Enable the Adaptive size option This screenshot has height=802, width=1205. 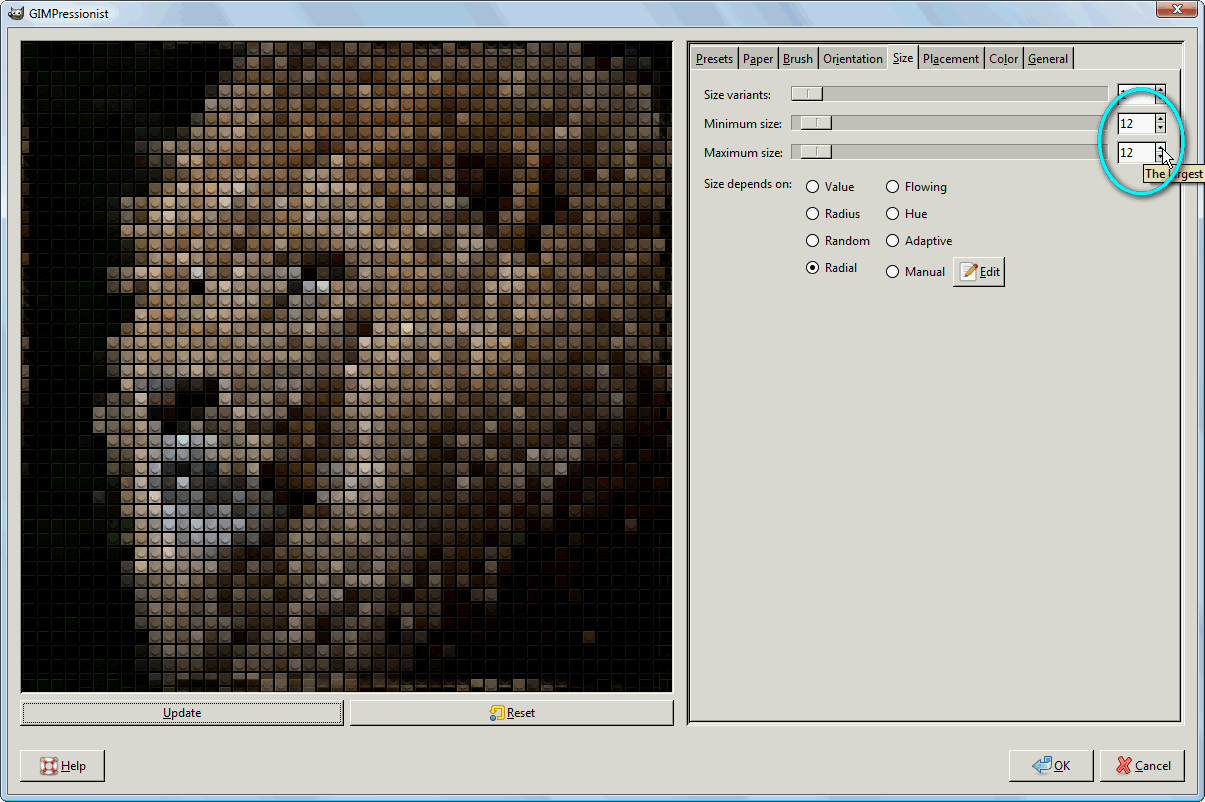coord(919,241)
